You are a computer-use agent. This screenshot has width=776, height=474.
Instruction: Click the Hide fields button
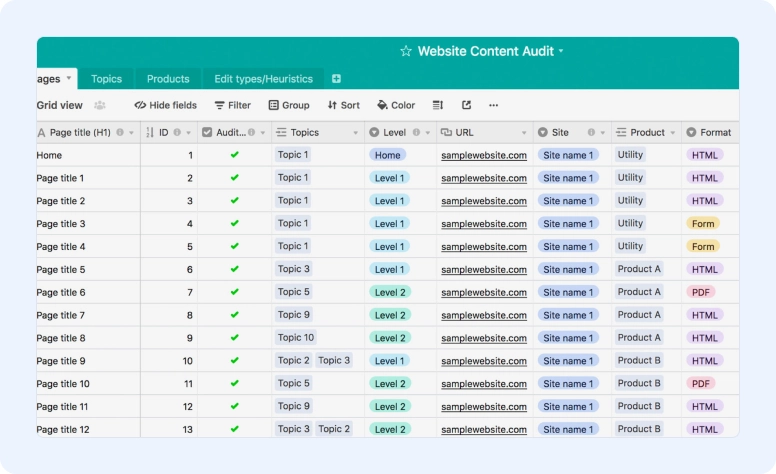pos(166,105)
